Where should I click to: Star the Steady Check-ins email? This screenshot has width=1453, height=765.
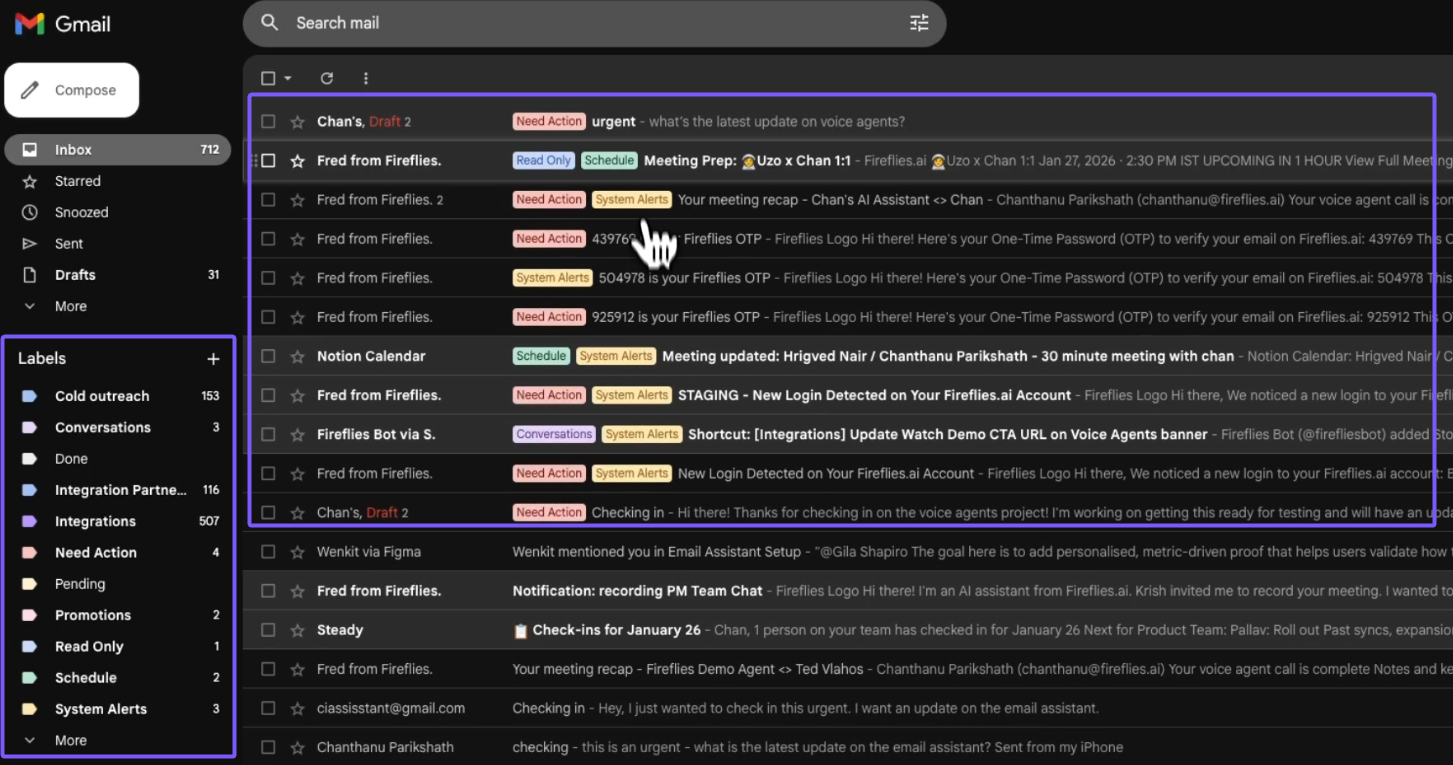coord(297,630)
